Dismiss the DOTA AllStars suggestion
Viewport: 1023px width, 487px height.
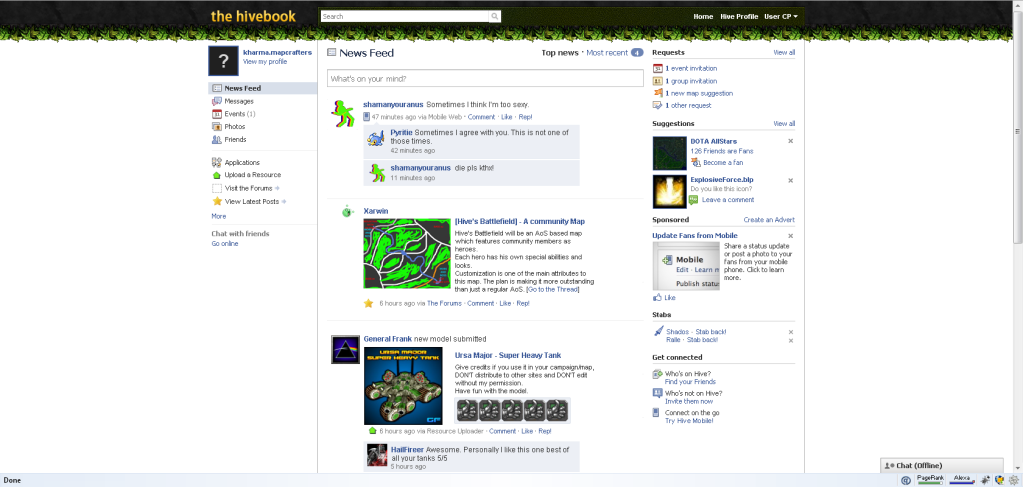pyautogui.click(x=791, y=141)
